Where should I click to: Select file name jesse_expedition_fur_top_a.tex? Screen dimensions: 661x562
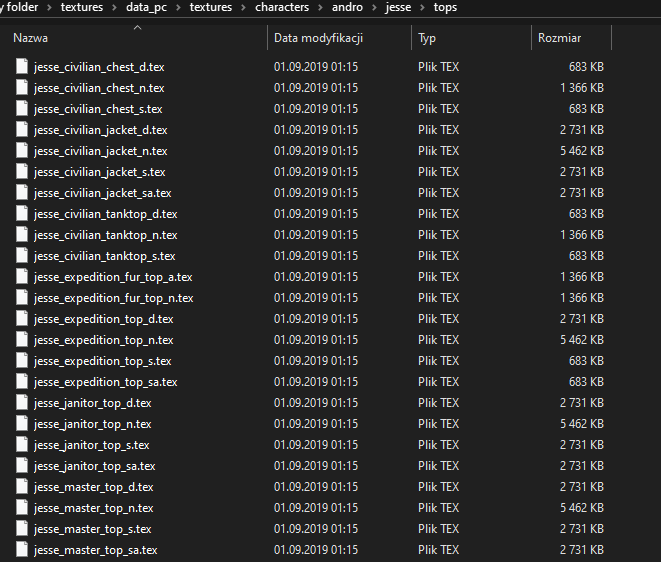tap(113, 277)
